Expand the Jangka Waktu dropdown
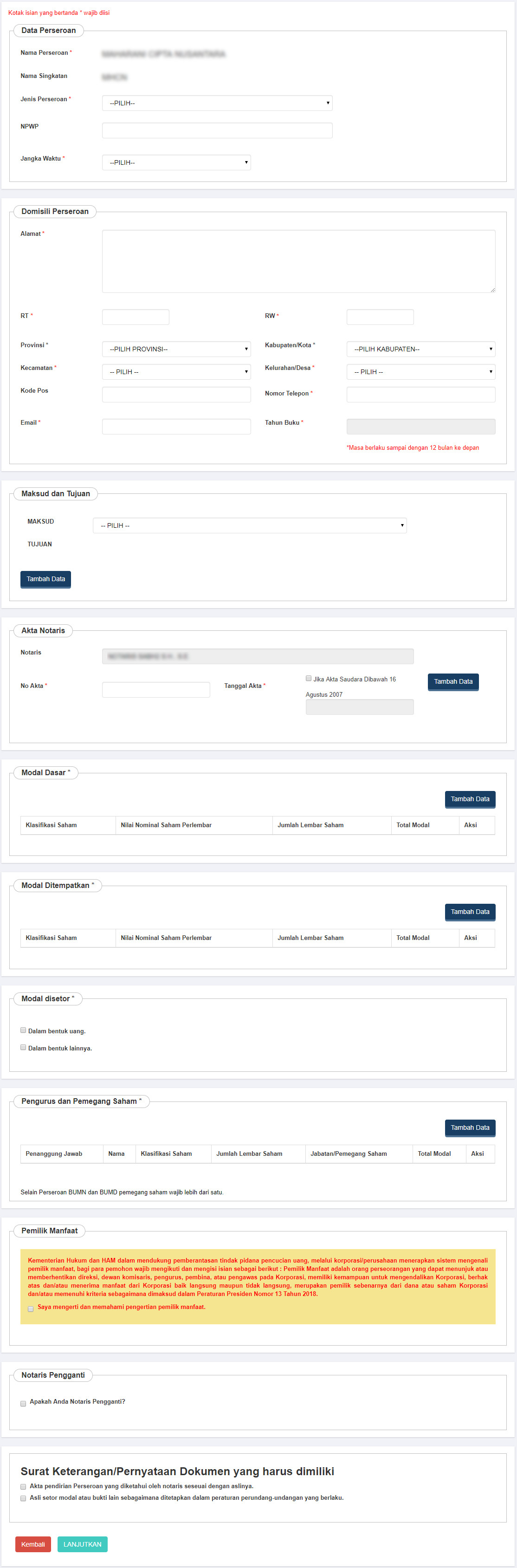517x1568 pixels. [x=176, y=162]
